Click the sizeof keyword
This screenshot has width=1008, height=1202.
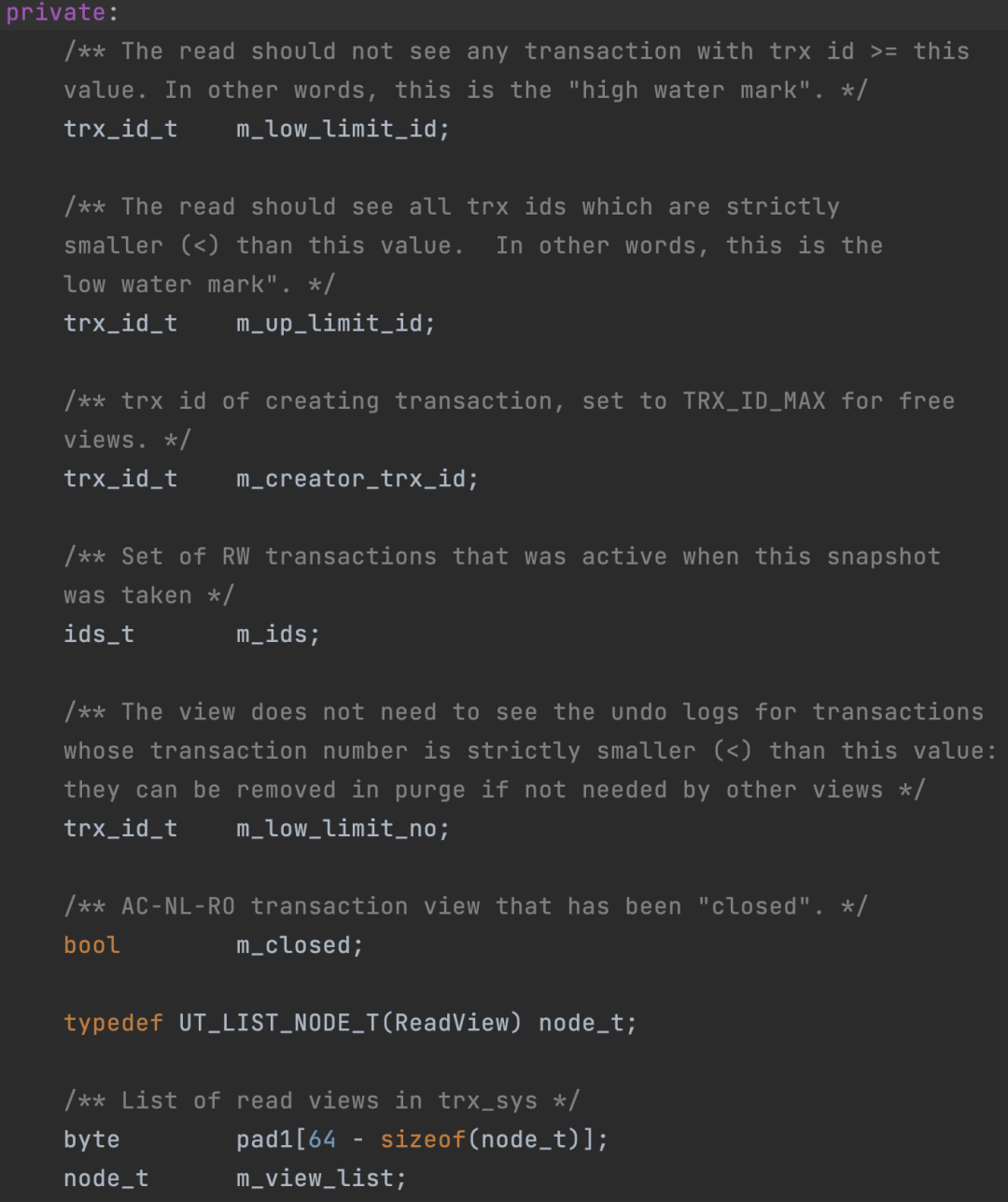(x=423, y=1139)
